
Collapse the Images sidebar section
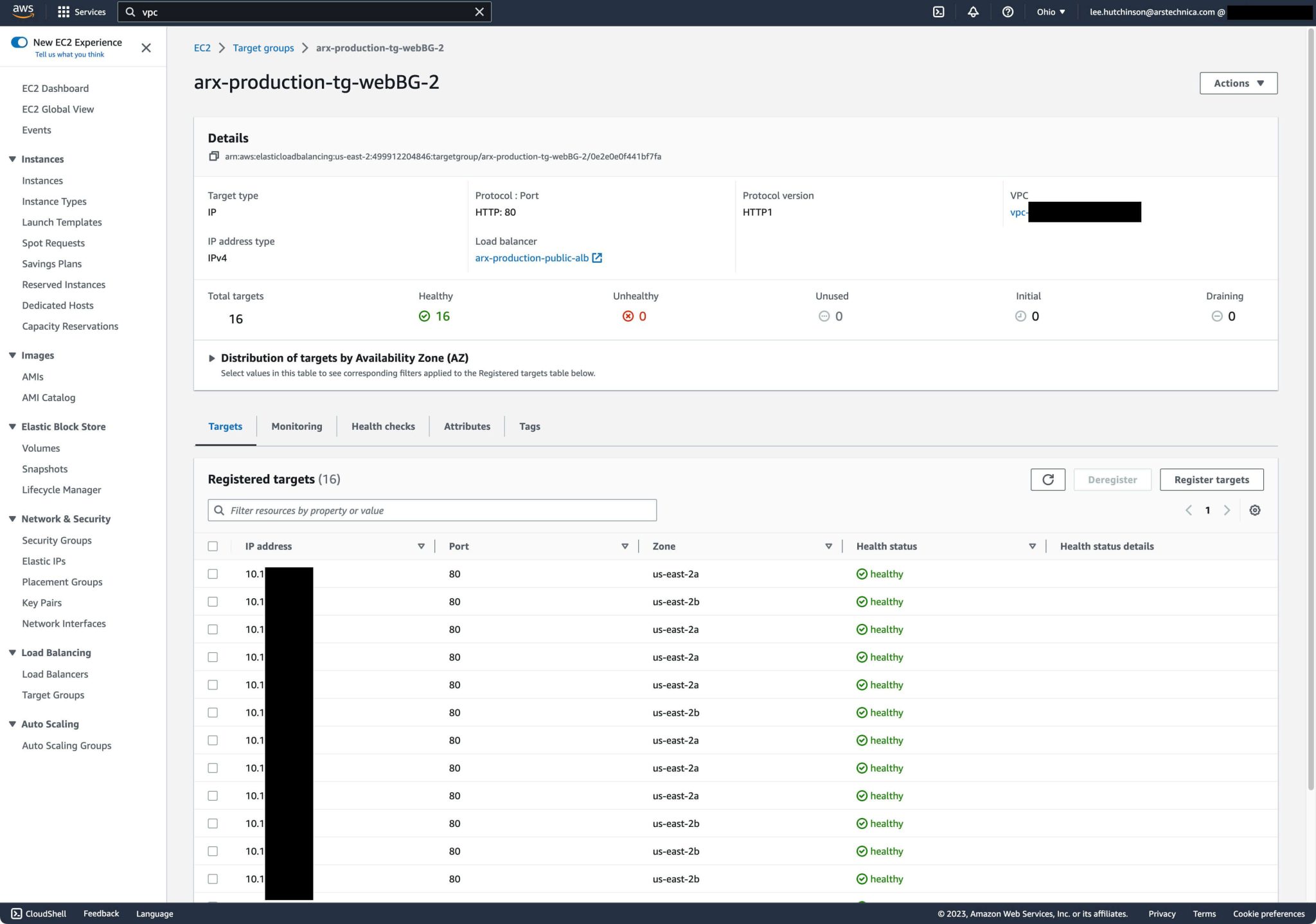12,355
